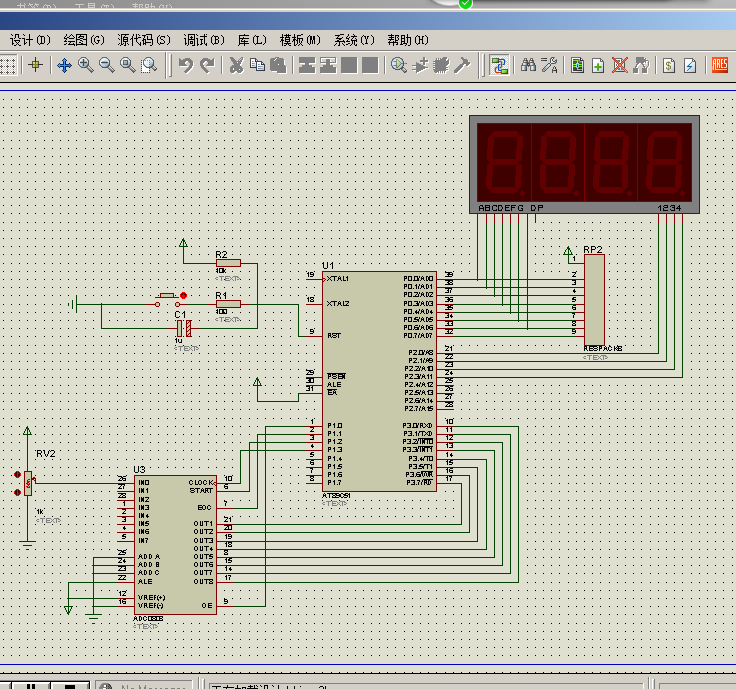Toggle the wire autorouter icon

[499, 65]
